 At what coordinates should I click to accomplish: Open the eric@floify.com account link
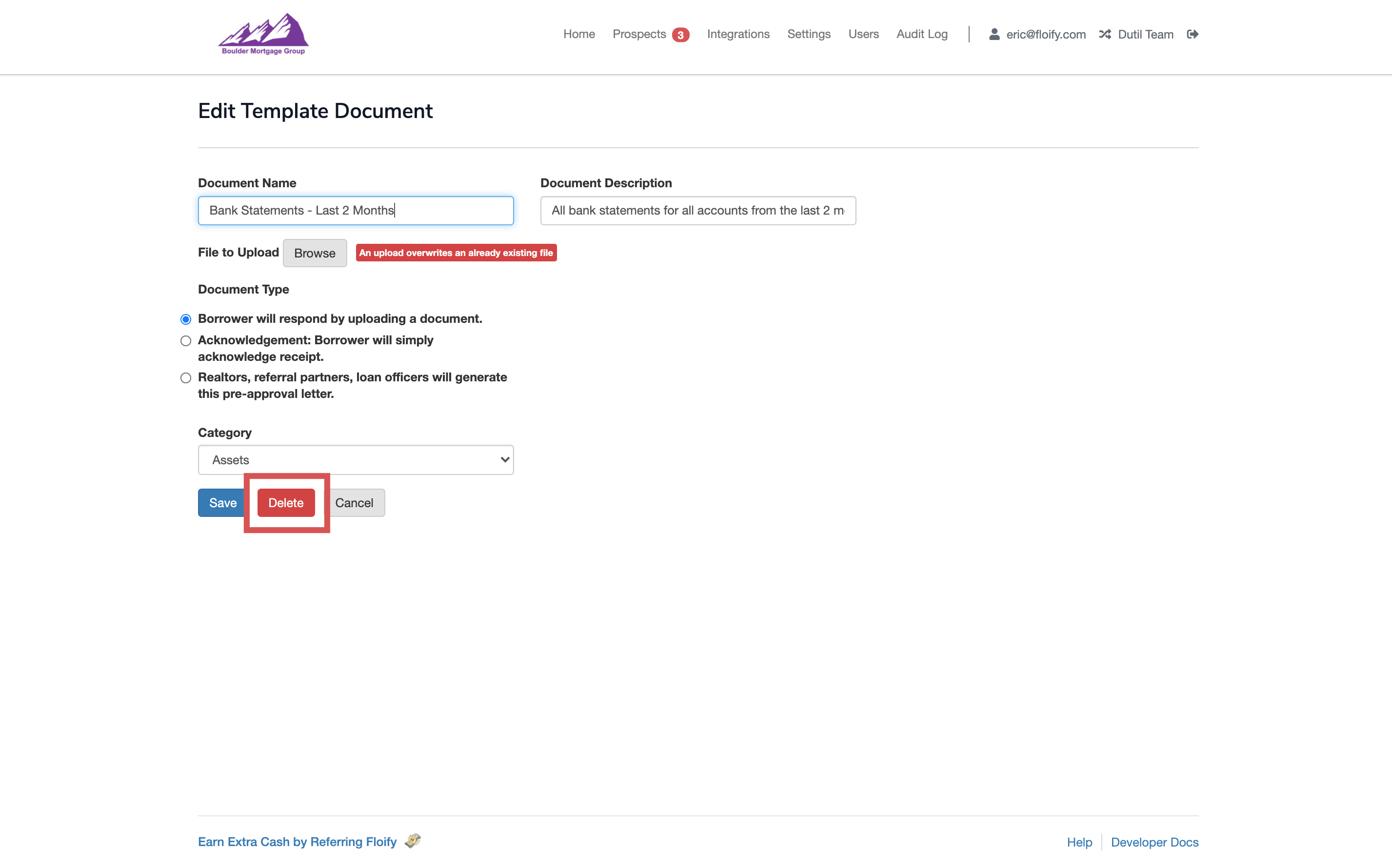(x=1046, y=35)
